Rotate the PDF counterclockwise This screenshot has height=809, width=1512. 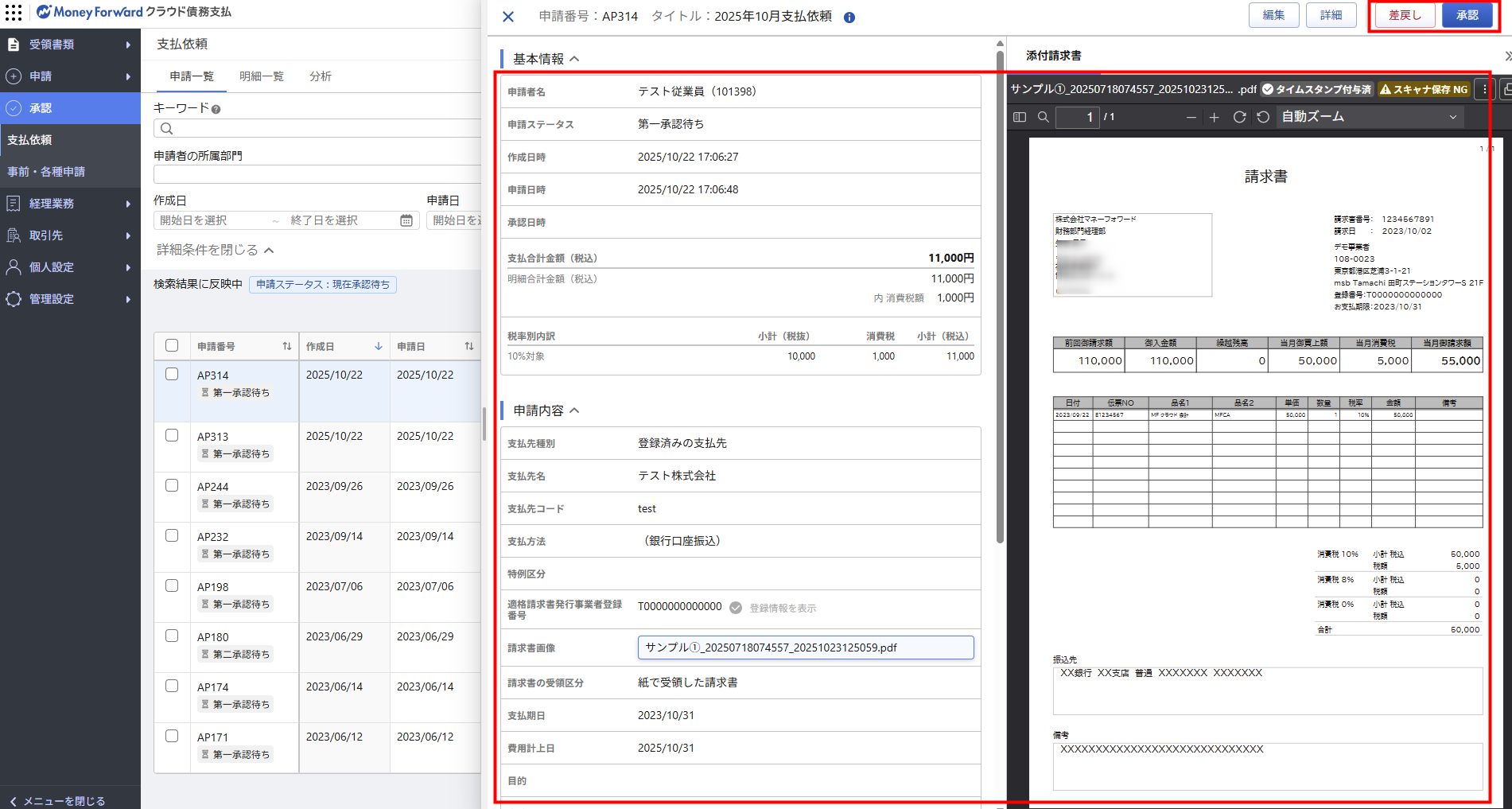1263,117
